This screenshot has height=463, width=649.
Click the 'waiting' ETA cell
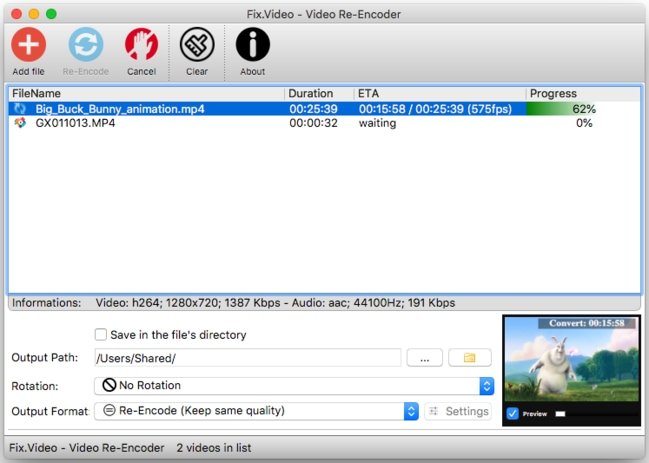click(x=377, y=123)
